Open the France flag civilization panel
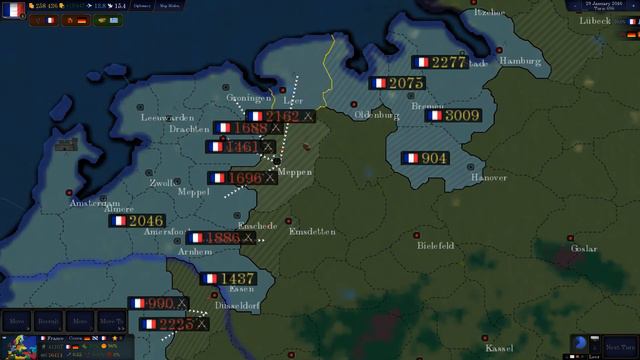This screenshot has height=360, width=640. 13,10
